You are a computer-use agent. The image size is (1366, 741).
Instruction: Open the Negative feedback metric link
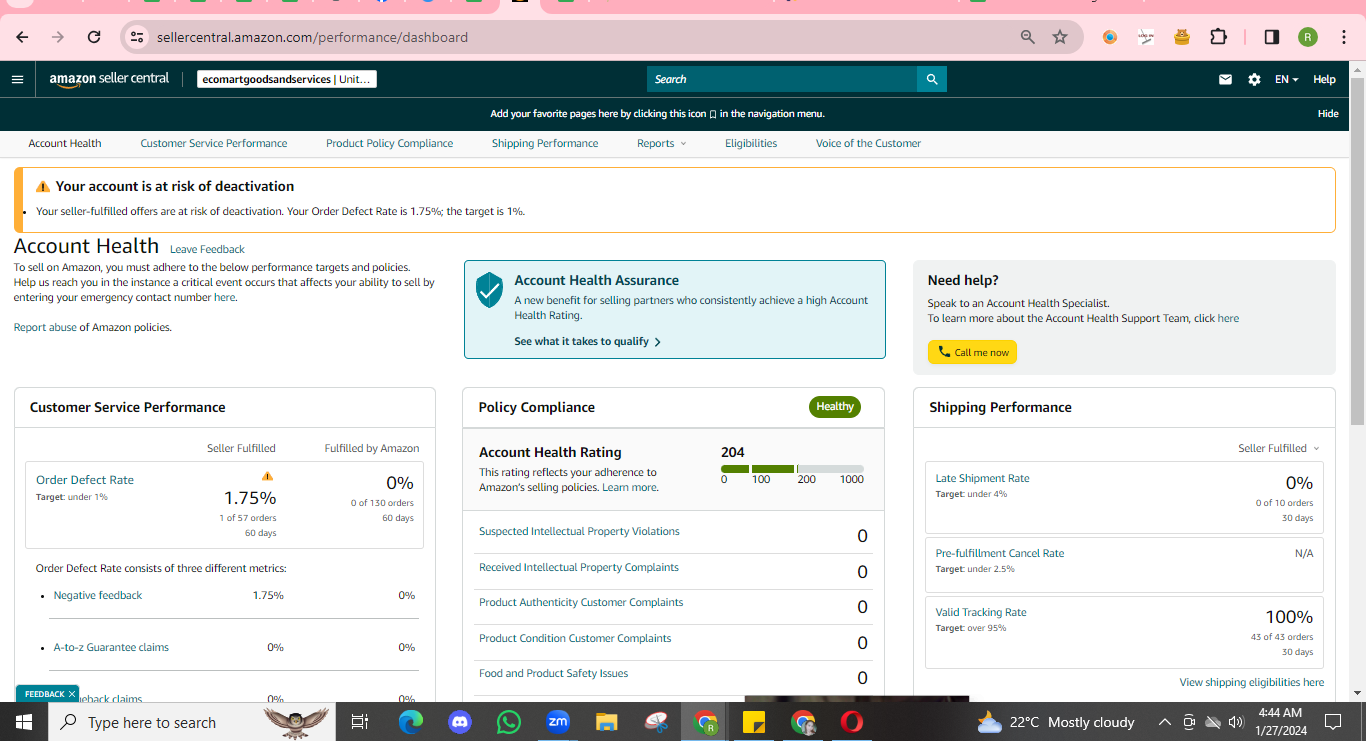98,595
